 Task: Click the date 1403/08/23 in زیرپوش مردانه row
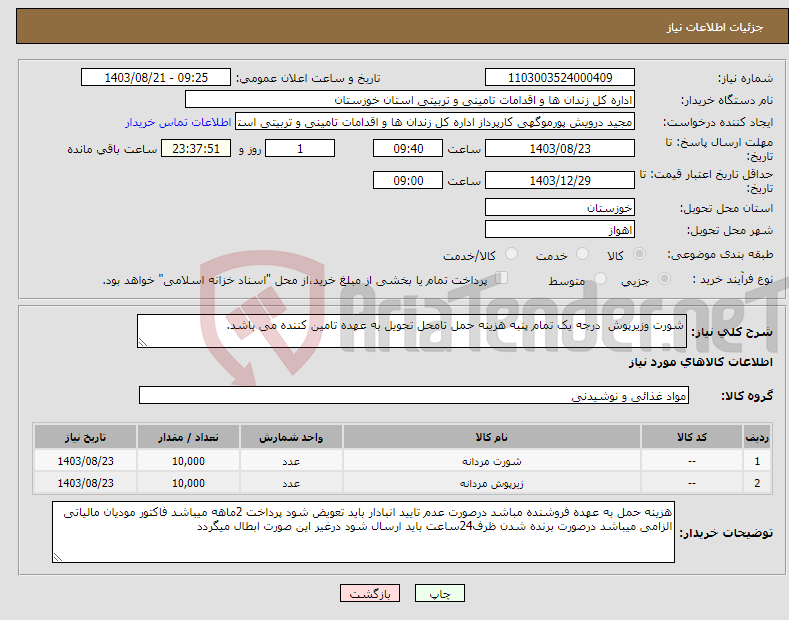click(x=86, y=483)
